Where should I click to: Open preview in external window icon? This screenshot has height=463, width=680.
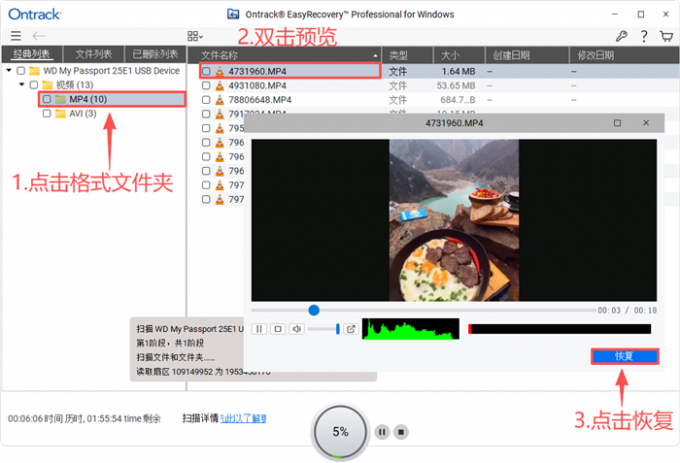click(351, 329)
